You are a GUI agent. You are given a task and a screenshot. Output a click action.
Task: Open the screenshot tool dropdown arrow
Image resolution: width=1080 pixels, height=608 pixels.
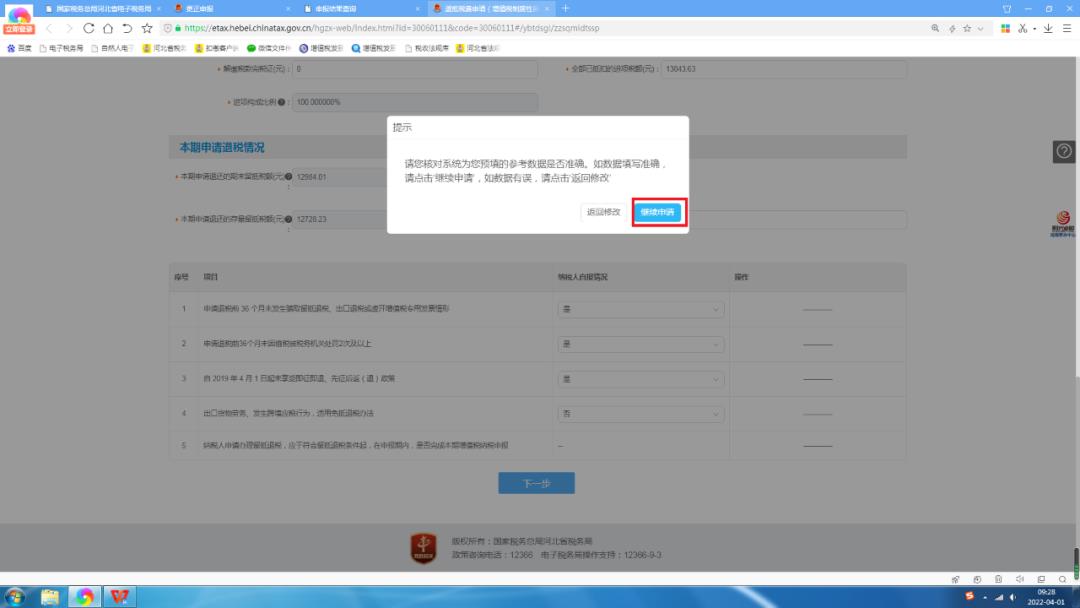pyautogui.click(x=1035, y=29)
